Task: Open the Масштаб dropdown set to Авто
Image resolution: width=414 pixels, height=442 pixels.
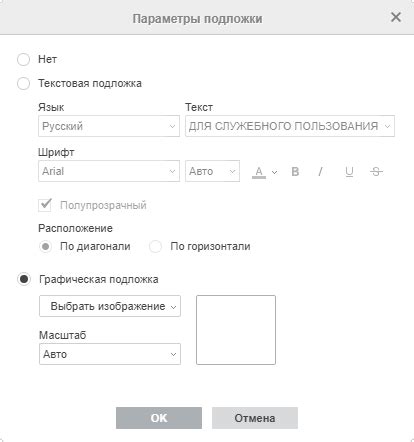Action: click(x=110, y=354)
